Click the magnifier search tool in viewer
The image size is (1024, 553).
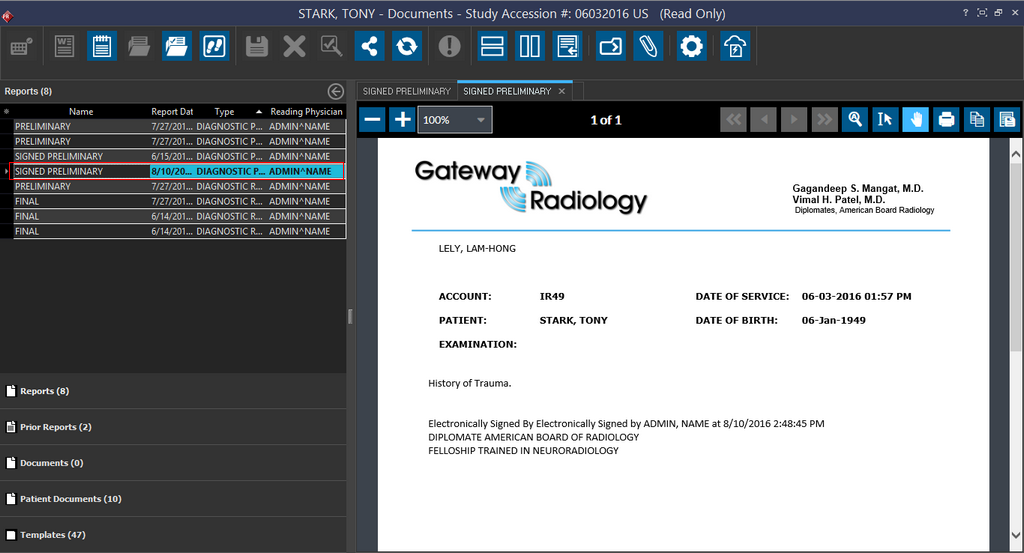pyautogui.click(x=855, y=120)
